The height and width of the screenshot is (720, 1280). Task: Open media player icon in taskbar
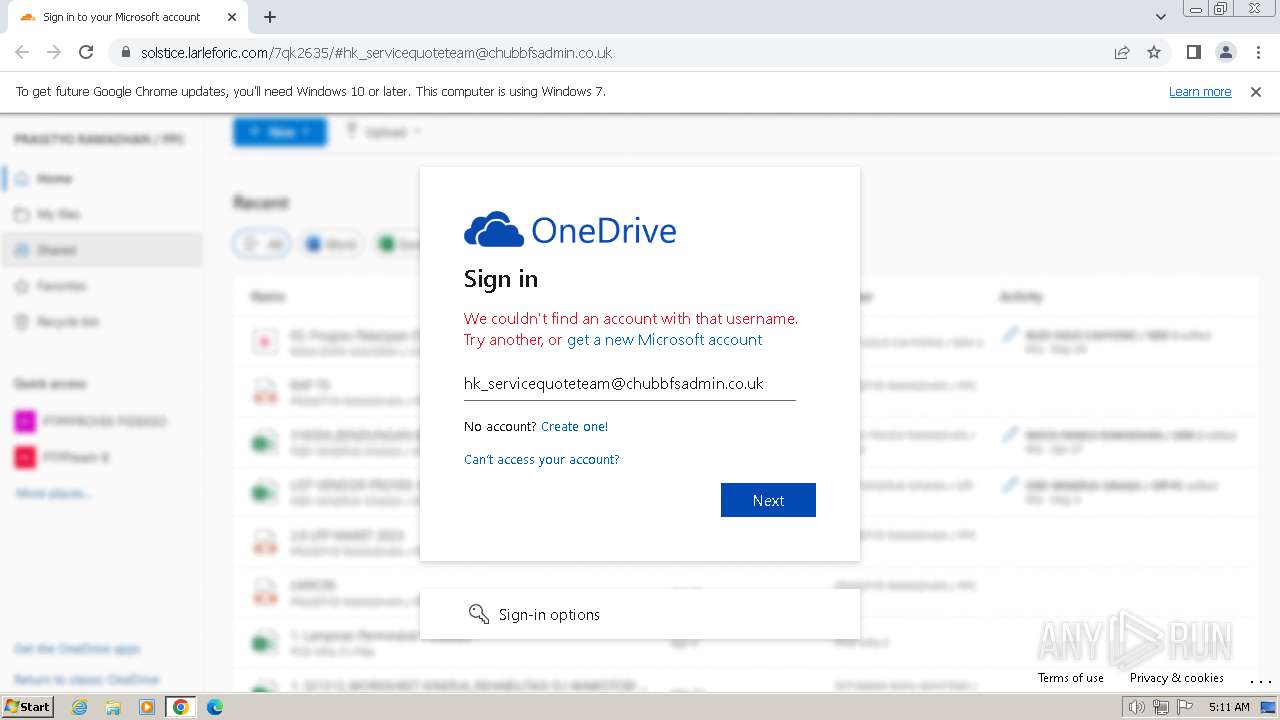(x=147, y=707)
